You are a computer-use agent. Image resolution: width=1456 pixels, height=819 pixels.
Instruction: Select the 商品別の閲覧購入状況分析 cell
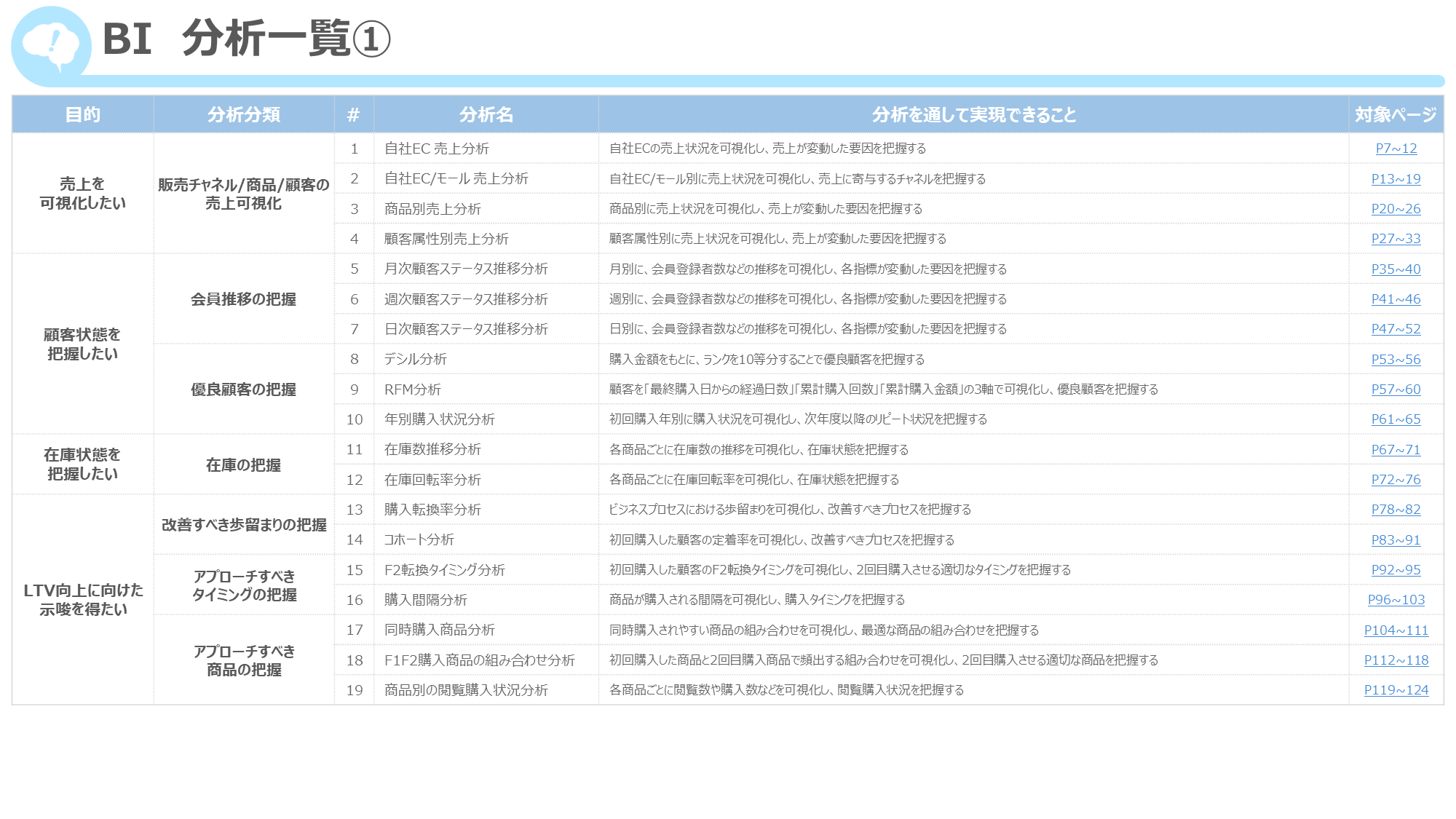tap(486, 690)
